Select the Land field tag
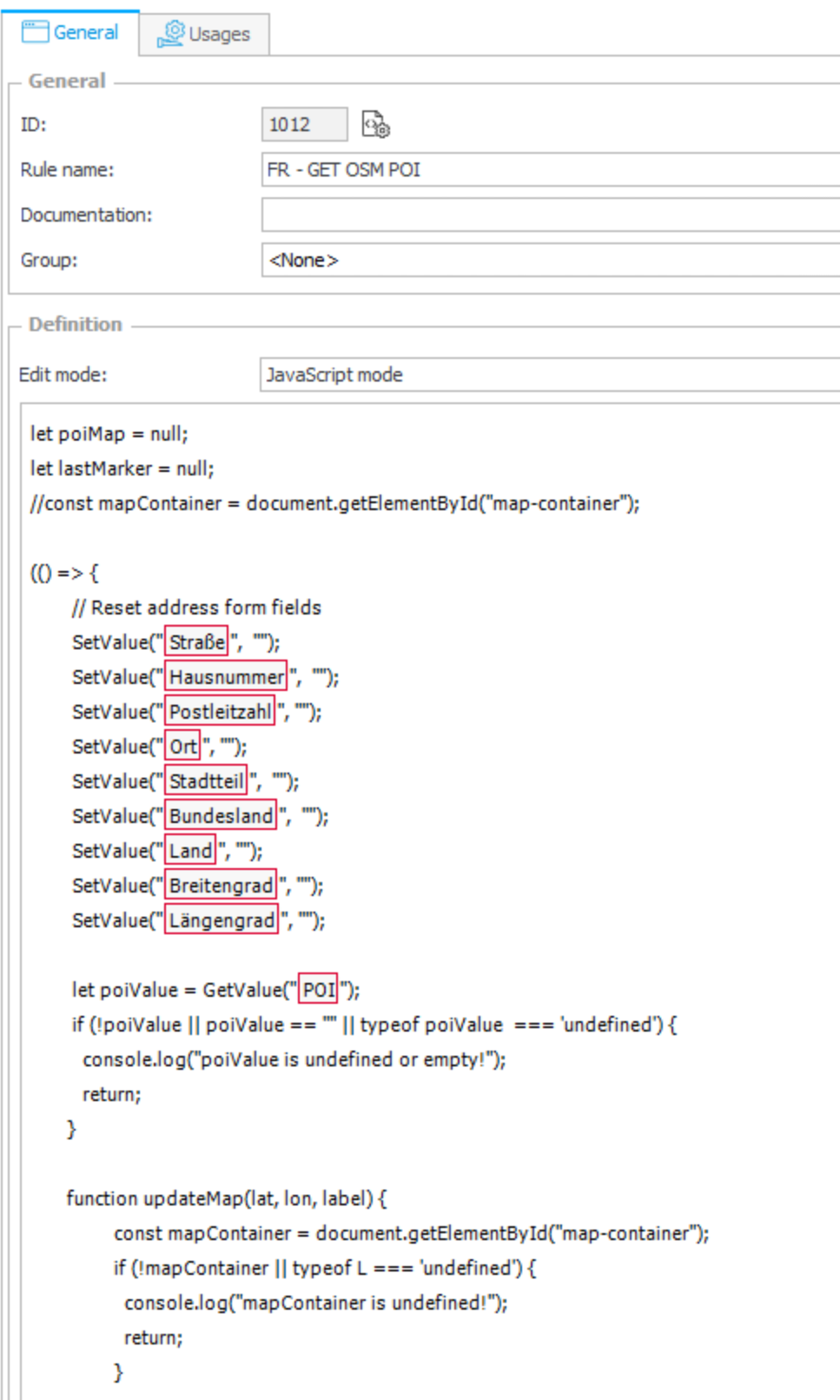This screenshot has width=840, height=1400. (x=190, y=851)
